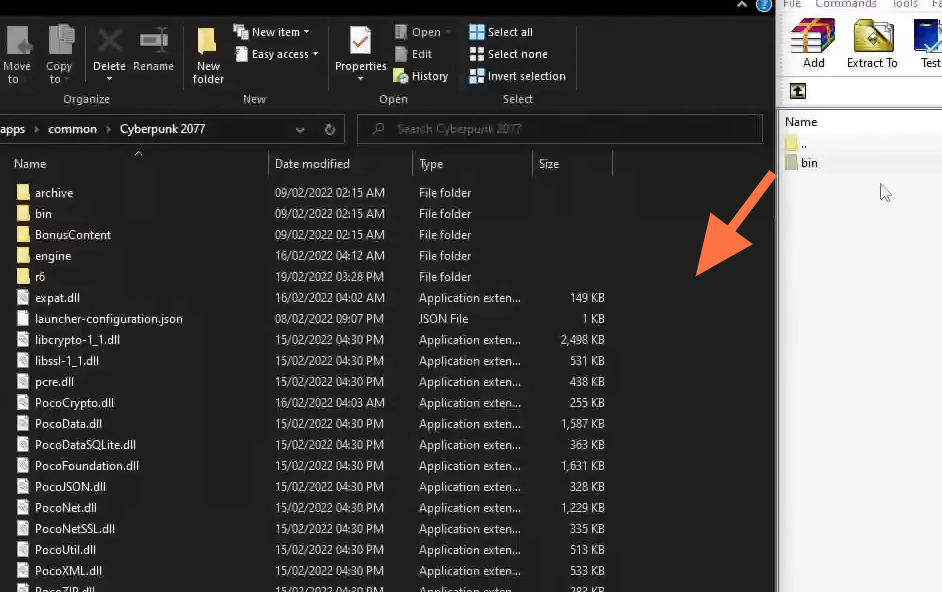The width and height of the screenshot is (942, 592).
Task: Select the archive folder
Action: tap(53, 193)
